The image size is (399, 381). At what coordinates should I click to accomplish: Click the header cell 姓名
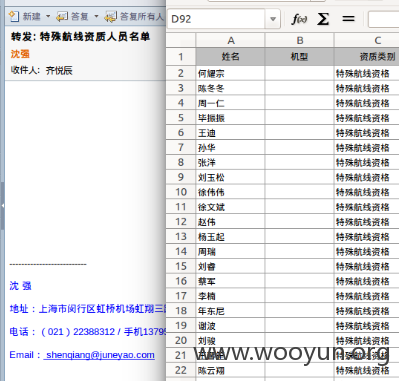tap(231, 57)
